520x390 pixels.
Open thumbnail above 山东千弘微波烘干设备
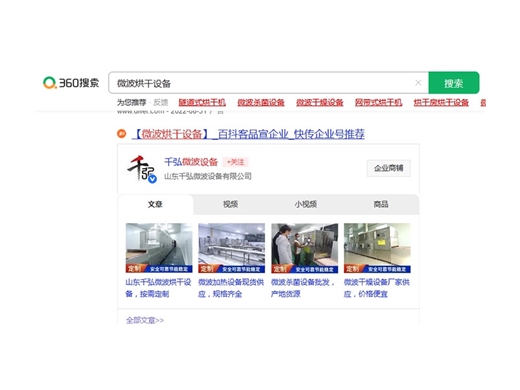(159, 248)
